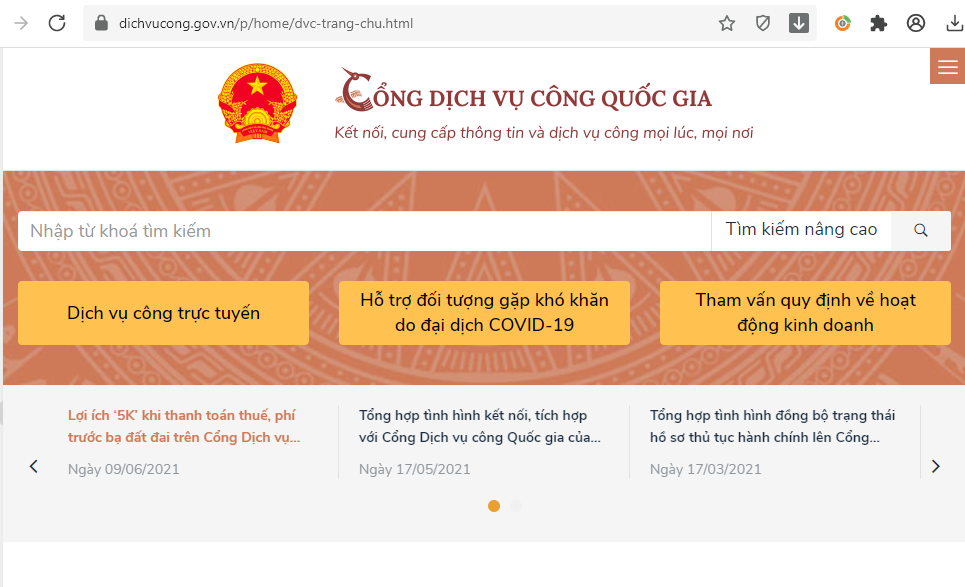Image resolution: width=965 pixels, height=587 pixels.
Task: Open the shield protection icon in the address bar
Action: (763, 23)
